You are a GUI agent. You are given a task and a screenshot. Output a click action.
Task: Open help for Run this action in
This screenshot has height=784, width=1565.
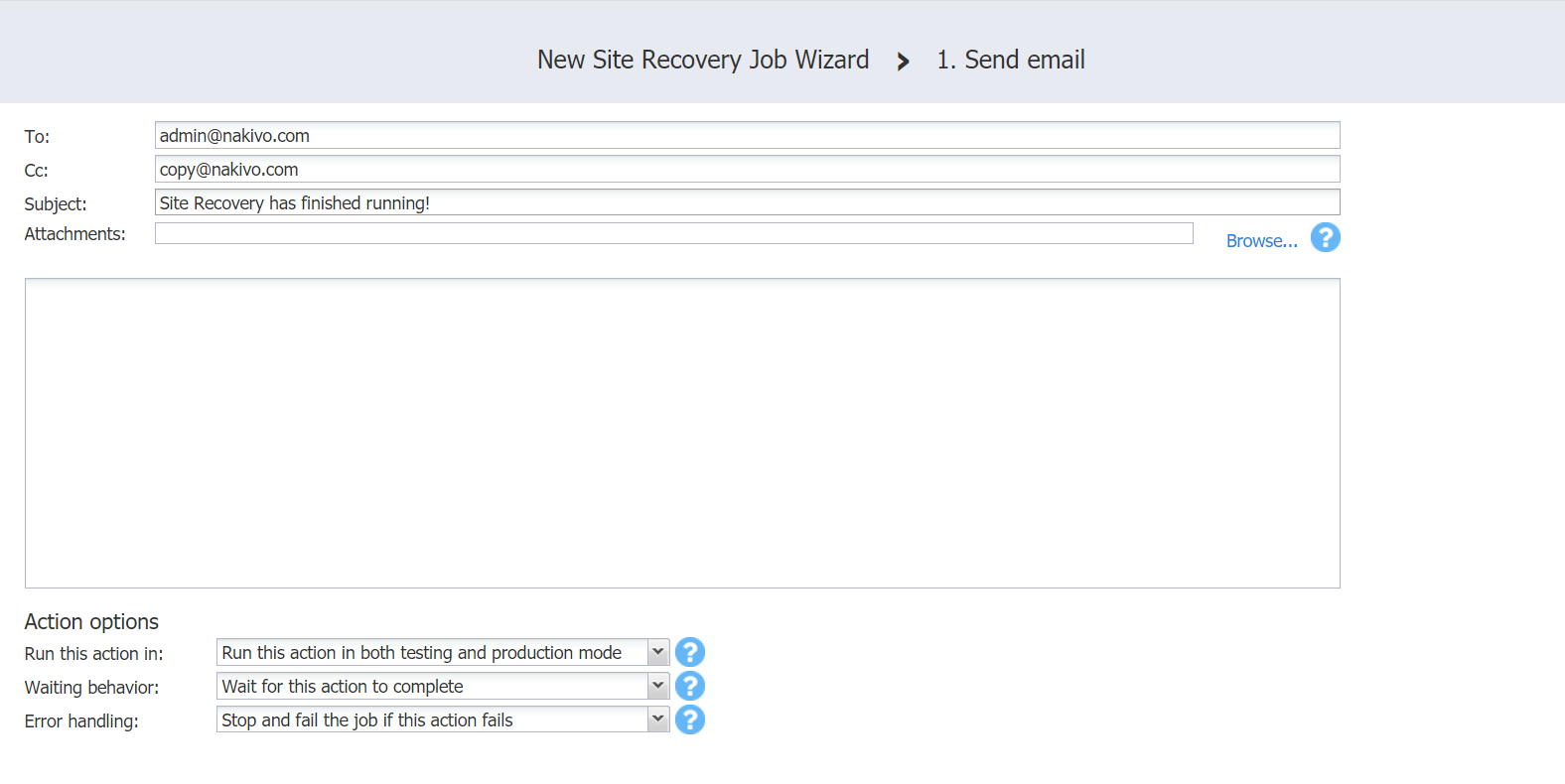coord(689,652)
